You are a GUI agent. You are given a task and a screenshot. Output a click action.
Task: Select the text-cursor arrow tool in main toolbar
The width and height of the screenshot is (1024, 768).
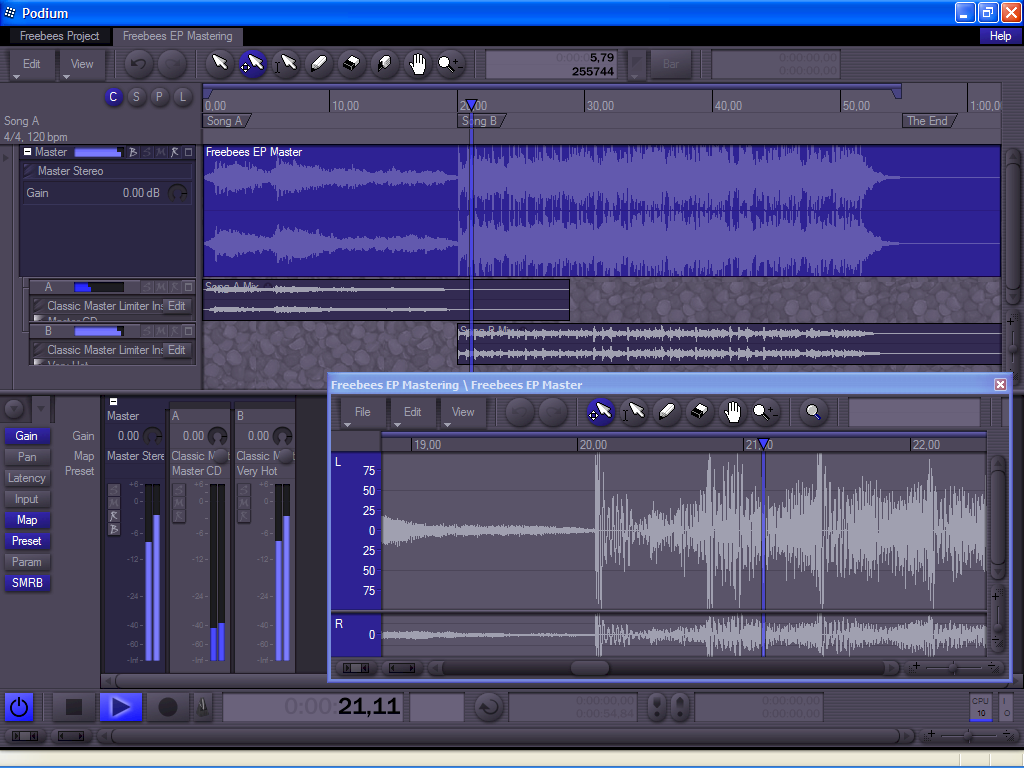pos(285,63)
